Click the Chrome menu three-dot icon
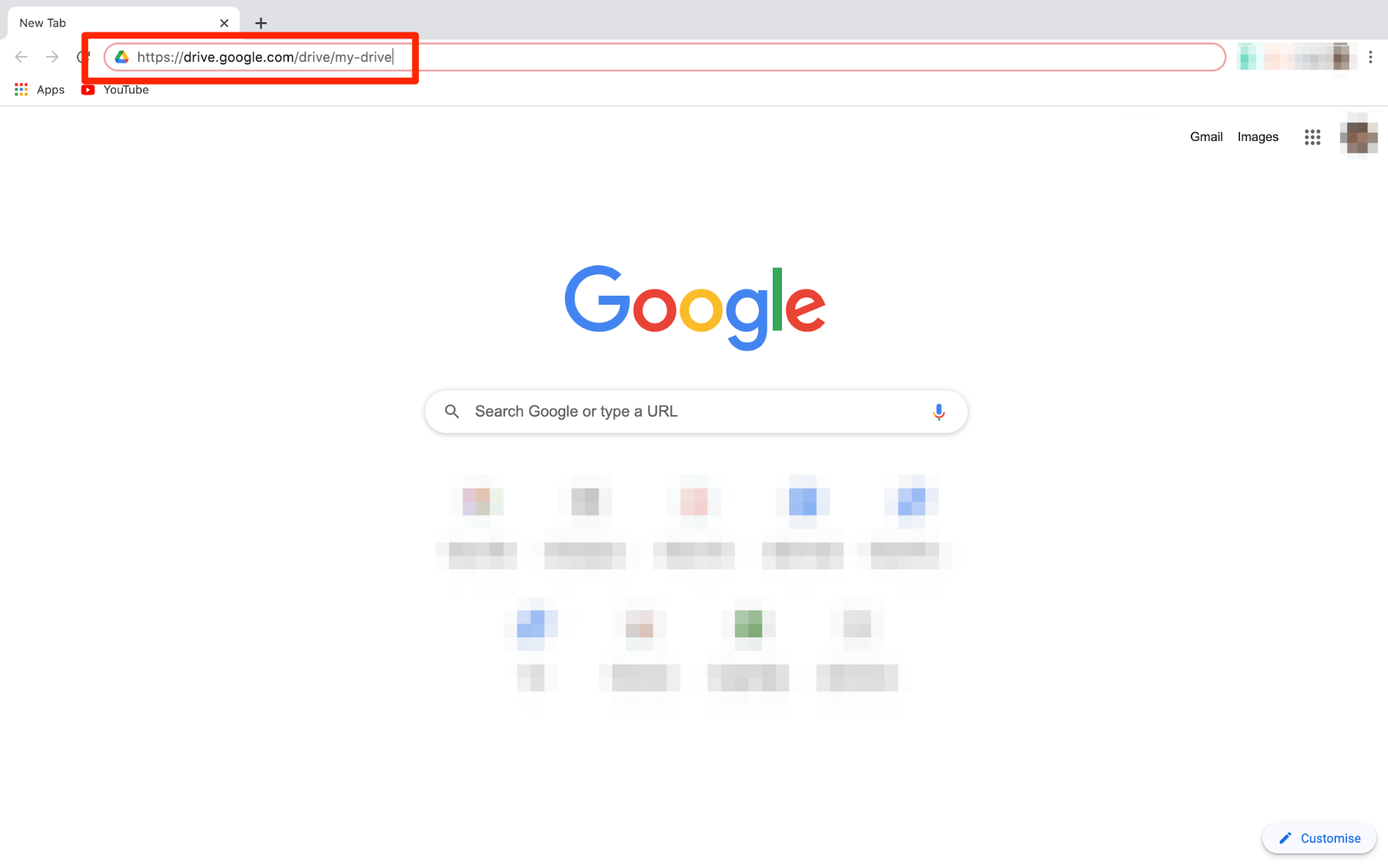The image size is (1388, 868). 1371,57
